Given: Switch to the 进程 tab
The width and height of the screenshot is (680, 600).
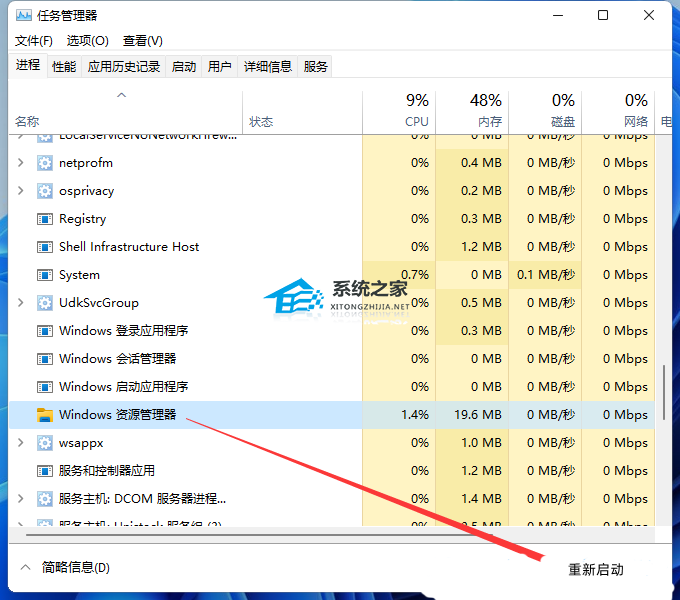Looking at the screenshot, I should pos(28,65).
